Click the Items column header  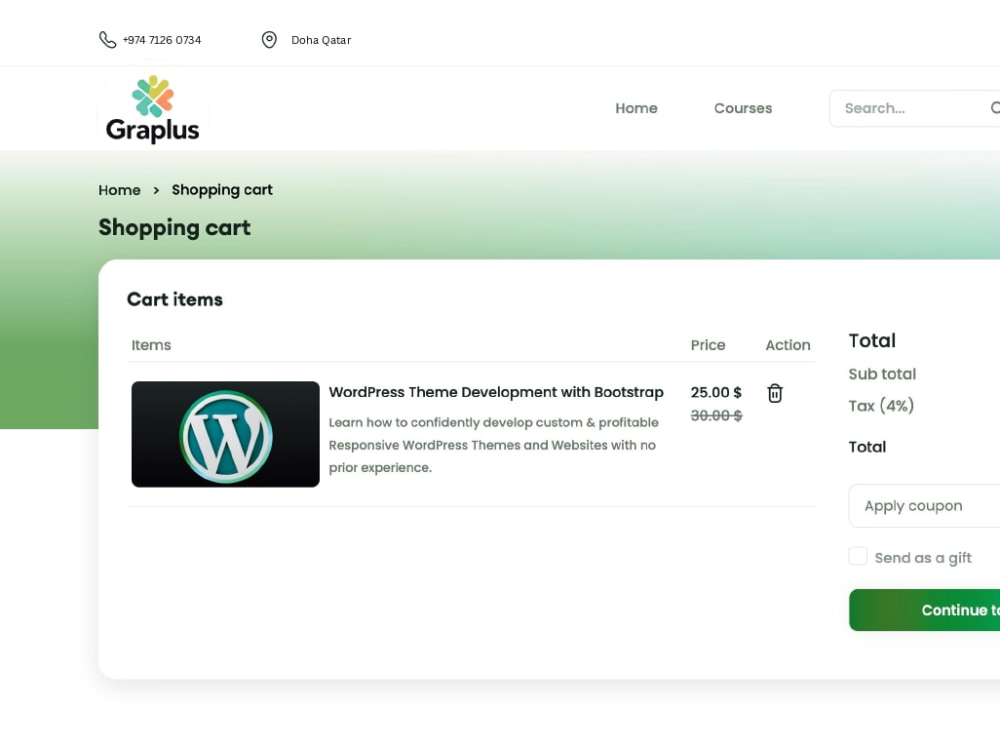click(x=151, y=345)
